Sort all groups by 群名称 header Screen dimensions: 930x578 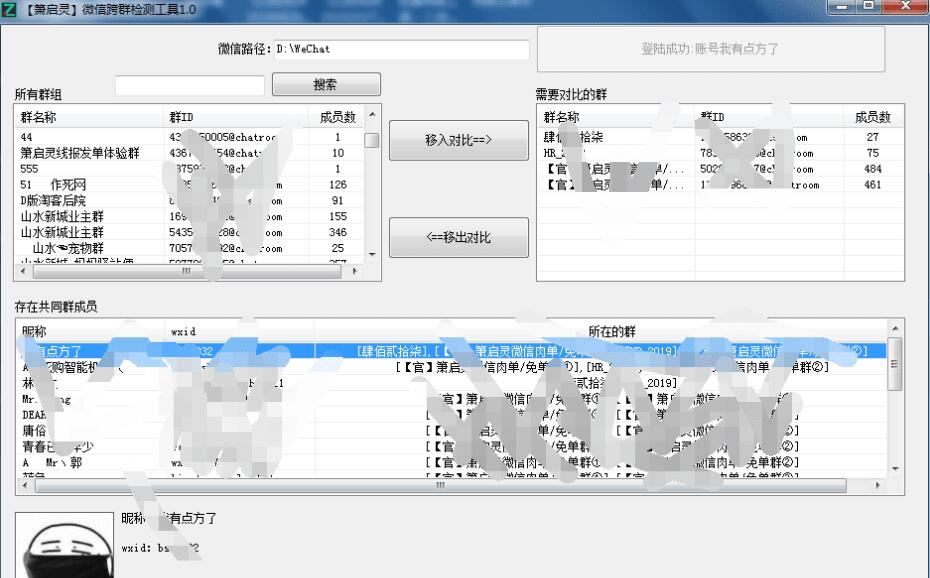click(89, 117)
